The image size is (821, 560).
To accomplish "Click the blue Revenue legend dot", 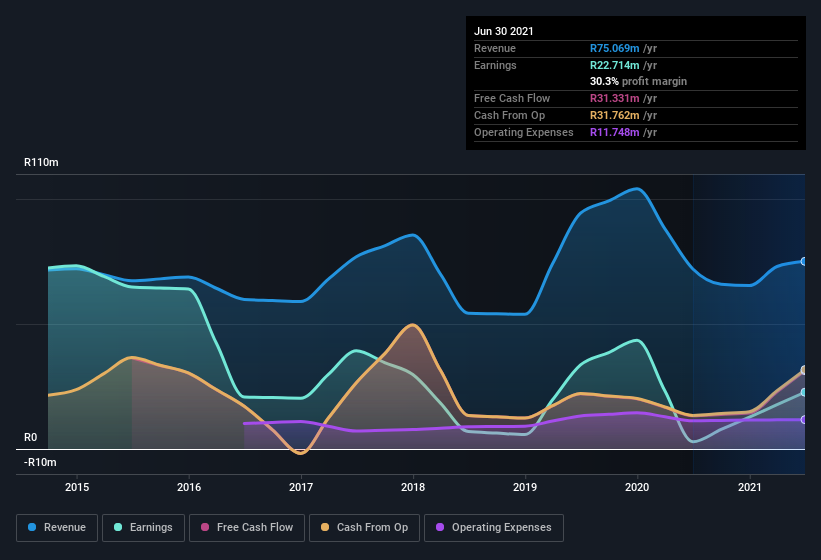I will (32, 527).
